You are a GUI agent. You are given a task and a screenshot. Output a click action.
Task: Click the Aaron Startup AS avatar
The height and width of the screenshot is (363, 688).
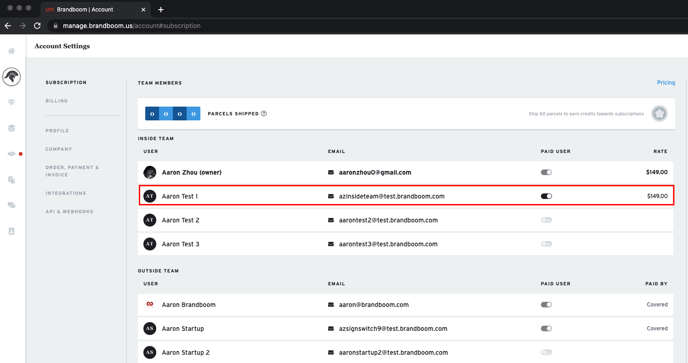click(150, 328)
